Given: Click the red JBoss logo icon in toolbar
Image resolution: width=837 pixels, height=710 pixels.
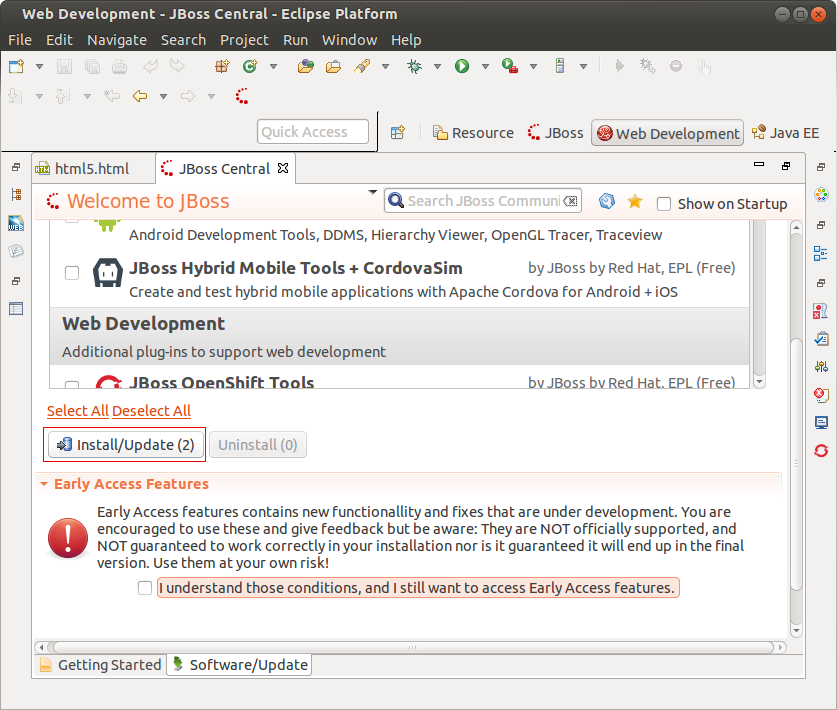Looking at the screenshot, I should [x=242, y=96].
